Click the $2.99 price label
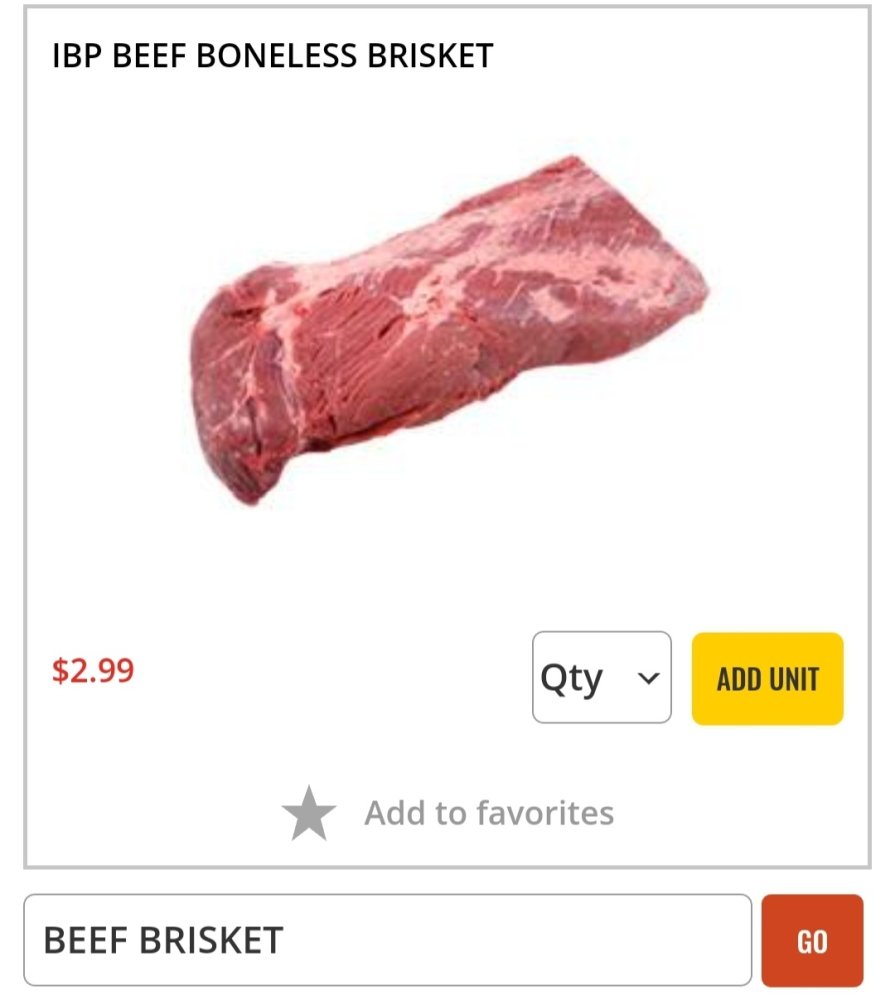Viewport: 895px width, 1000px height. click(x=93, y=669)
